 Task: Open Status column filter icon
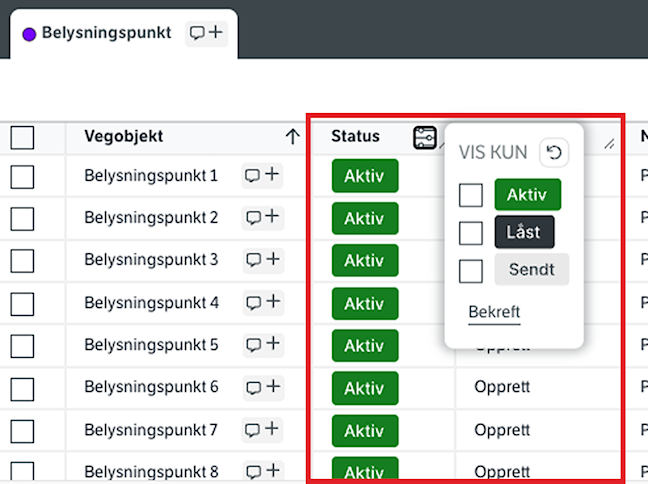point(425,138)
